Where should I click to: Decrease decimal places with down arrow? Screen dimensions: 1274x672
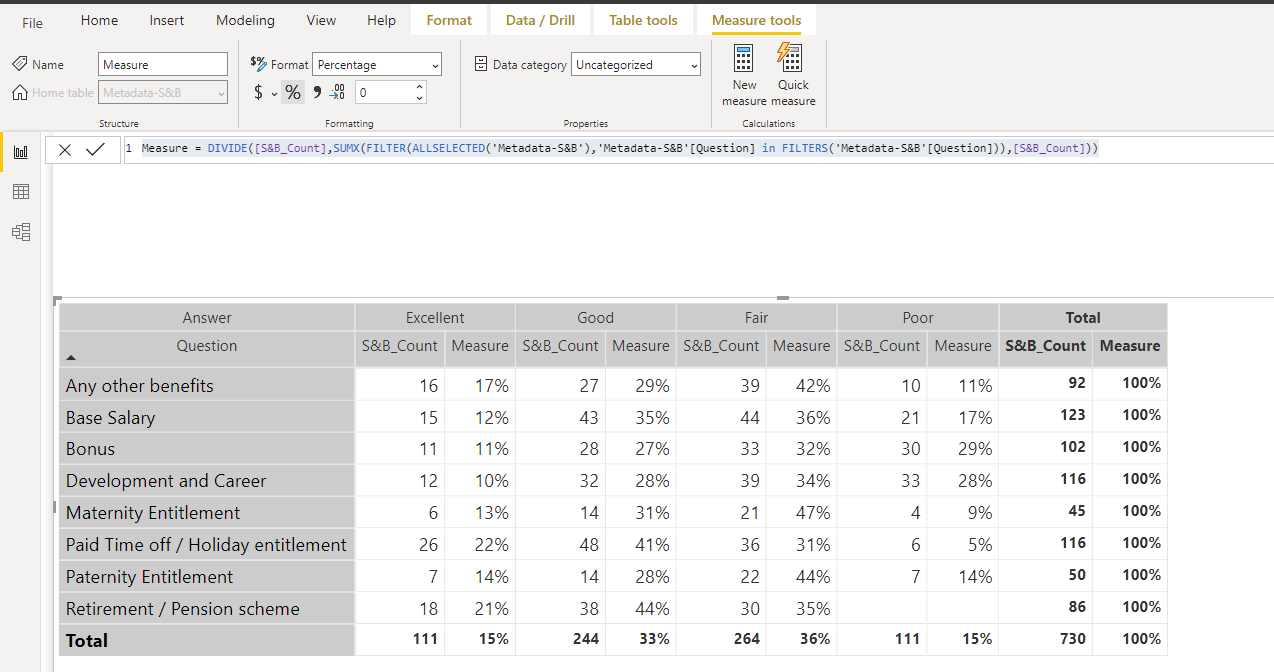pyautogui.click(x=420, y=98)
